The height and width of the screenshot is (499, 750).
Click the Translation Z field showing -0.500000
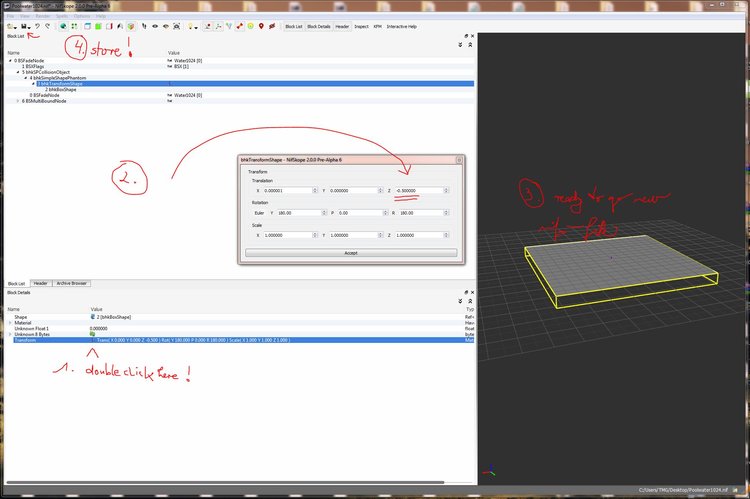pyautogui.click(x=419, y=190)
